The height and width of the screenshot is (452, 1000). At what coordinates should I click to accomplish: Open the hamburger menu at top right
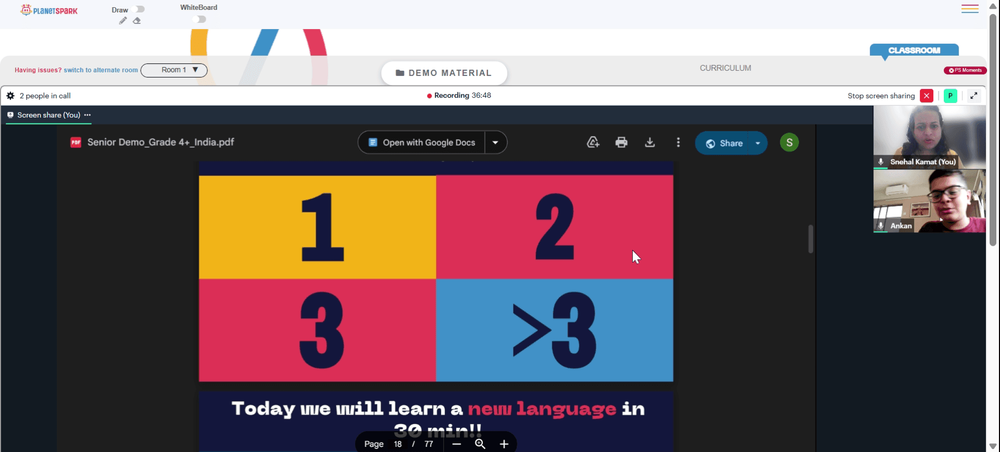coord(970,9)
